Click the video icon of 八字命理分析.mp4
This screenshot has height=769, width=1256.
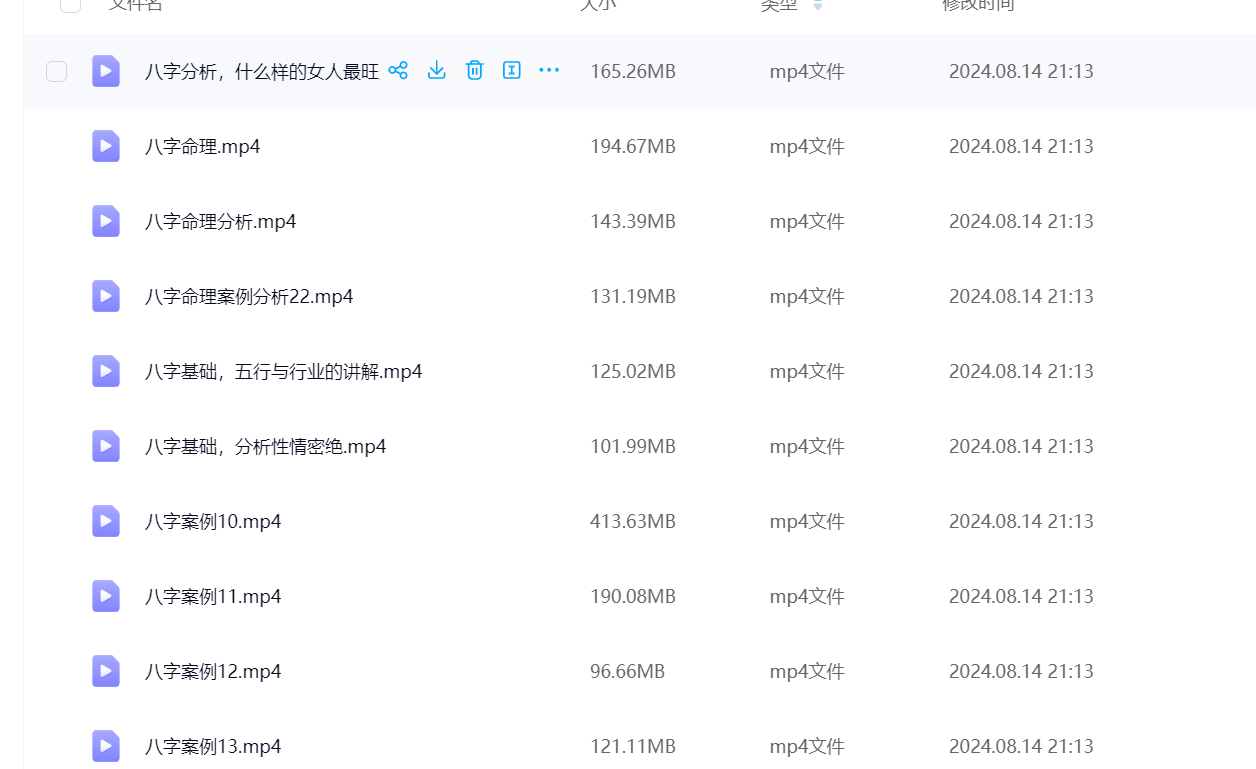coord(106,221)
